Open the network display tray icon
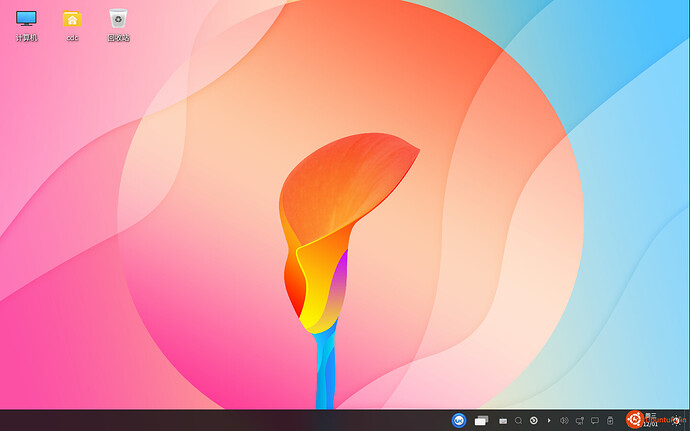 pyautogui.click(x=580, y=421)
